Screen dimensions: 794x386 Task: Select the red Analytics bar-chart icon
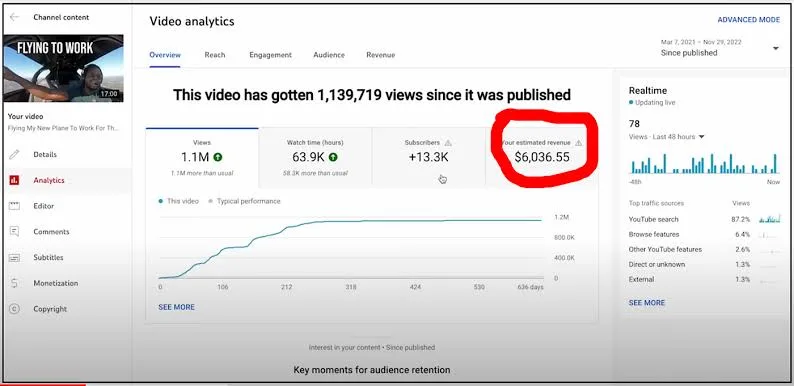14,180
